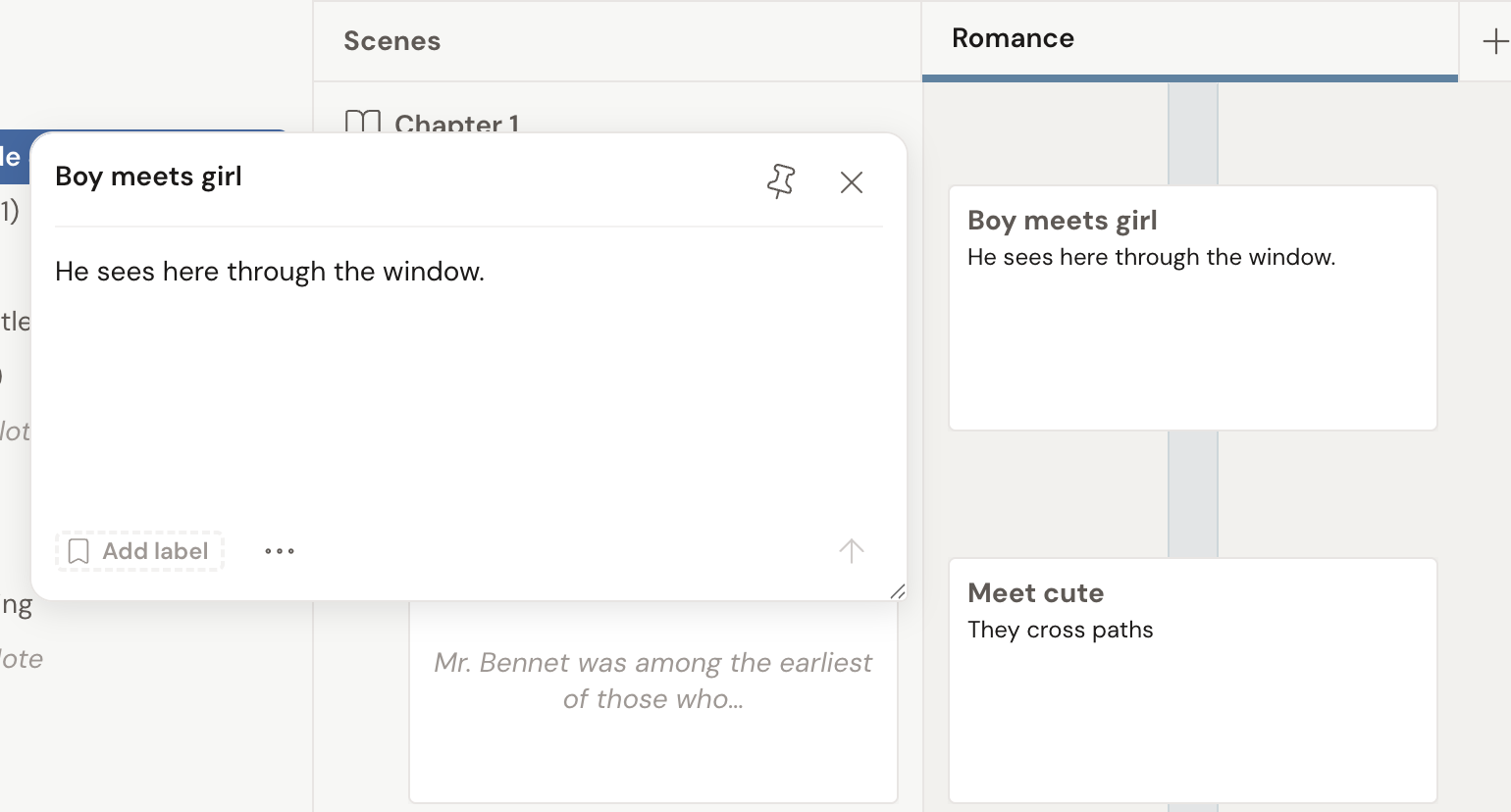Pin the Boy meets girl popup
1511x812 pixels.
click(781, 181)
